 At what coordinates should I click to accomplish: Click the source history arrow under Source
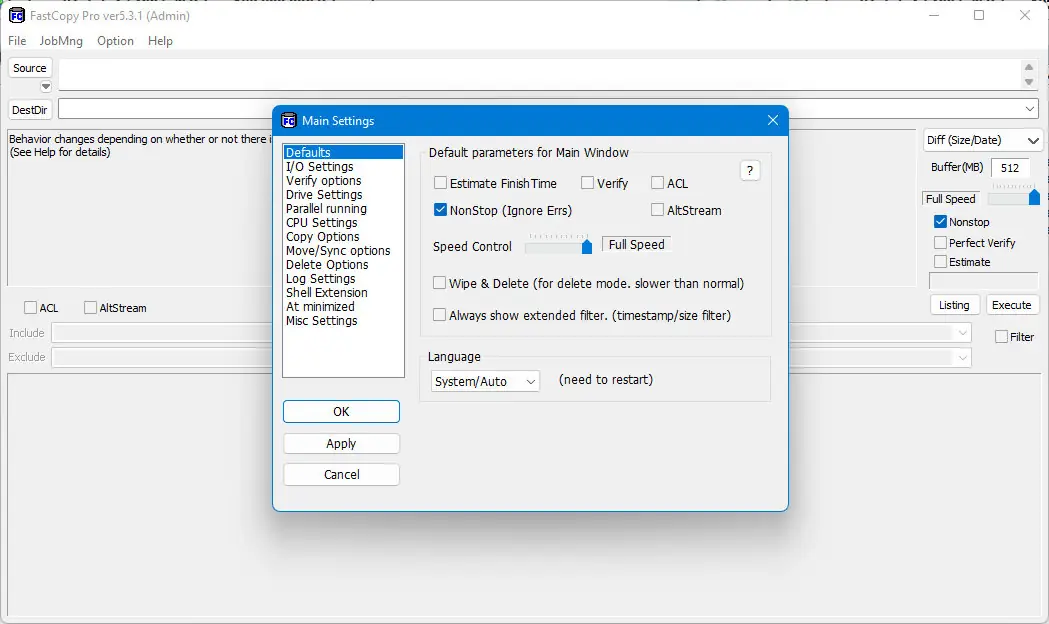pos(45,87)
